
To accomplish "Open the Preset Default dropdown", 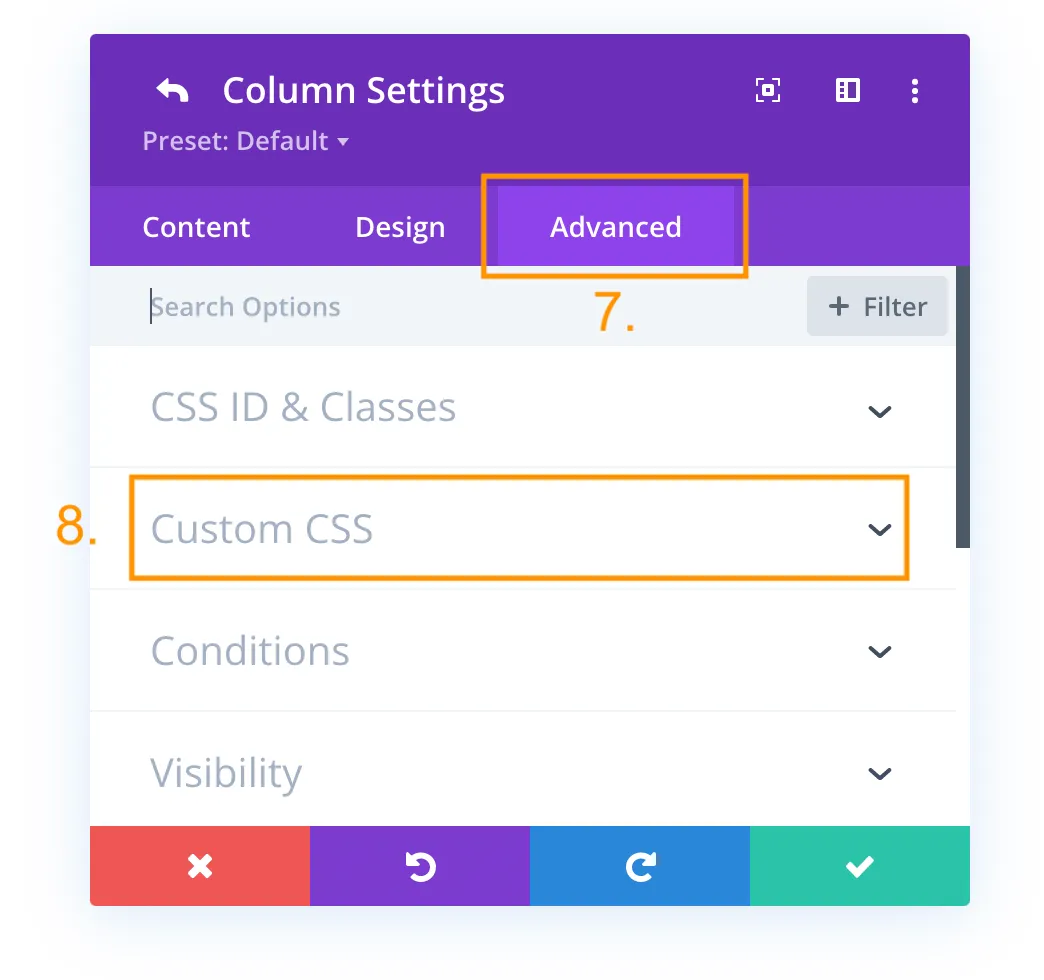I will pyautogui.click(x=245, y=141).
